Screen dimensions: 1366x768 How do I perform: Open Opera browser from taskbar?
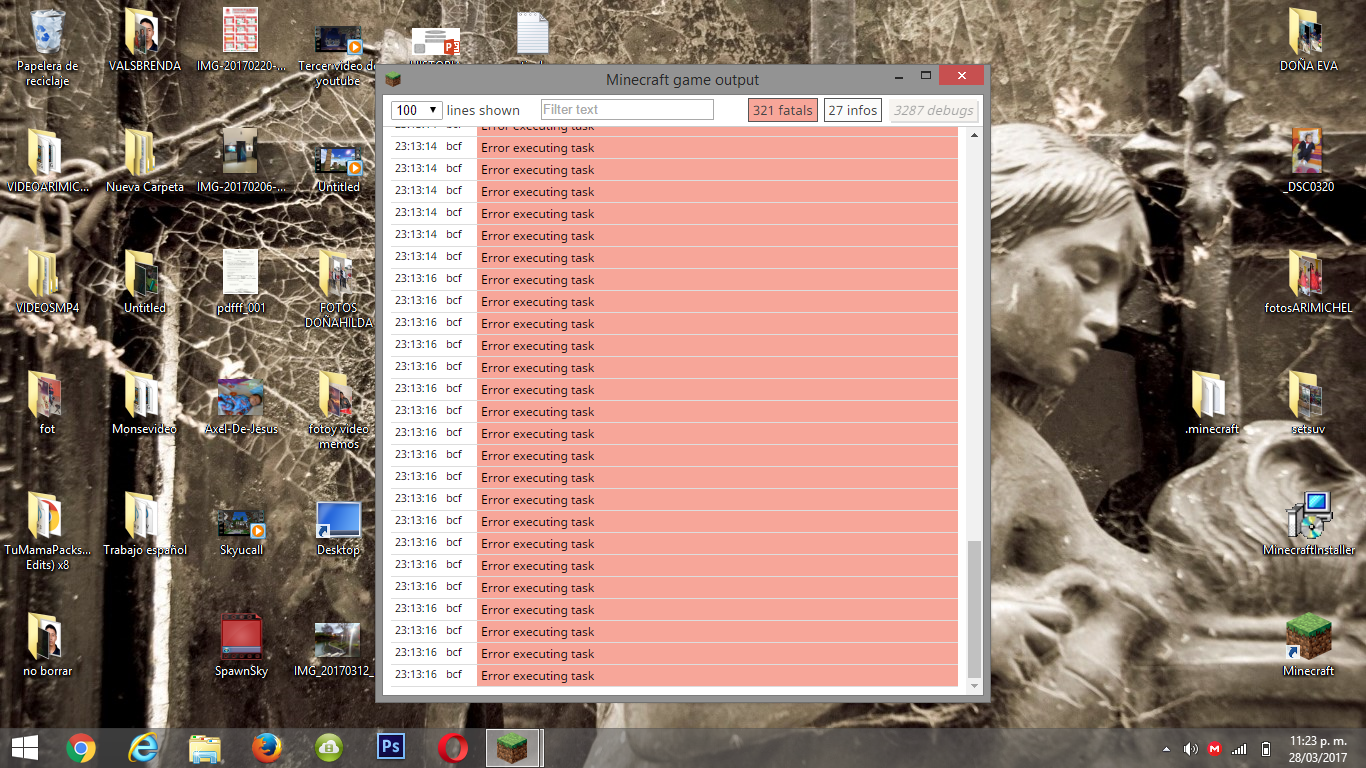(453, 748)
